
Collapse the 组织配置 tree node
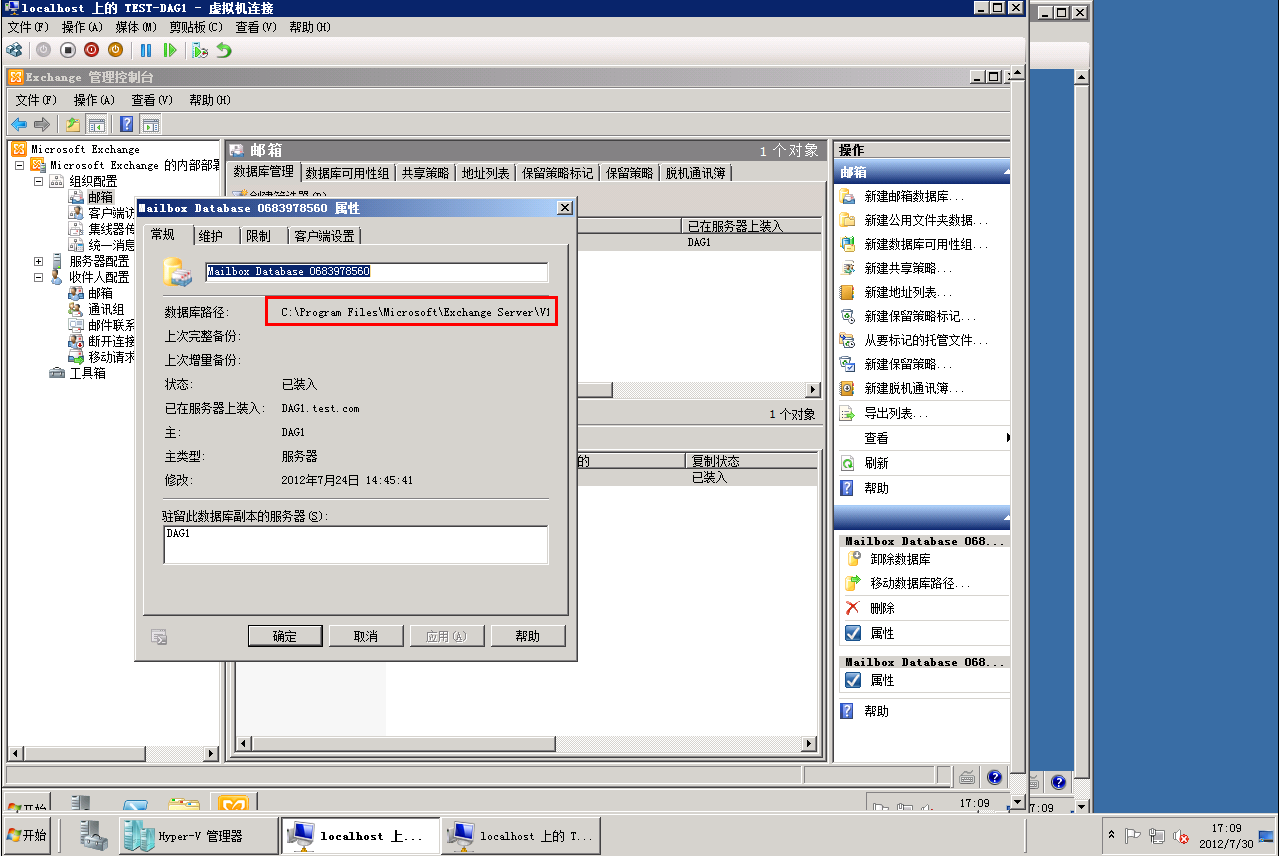tap(38, 181)
